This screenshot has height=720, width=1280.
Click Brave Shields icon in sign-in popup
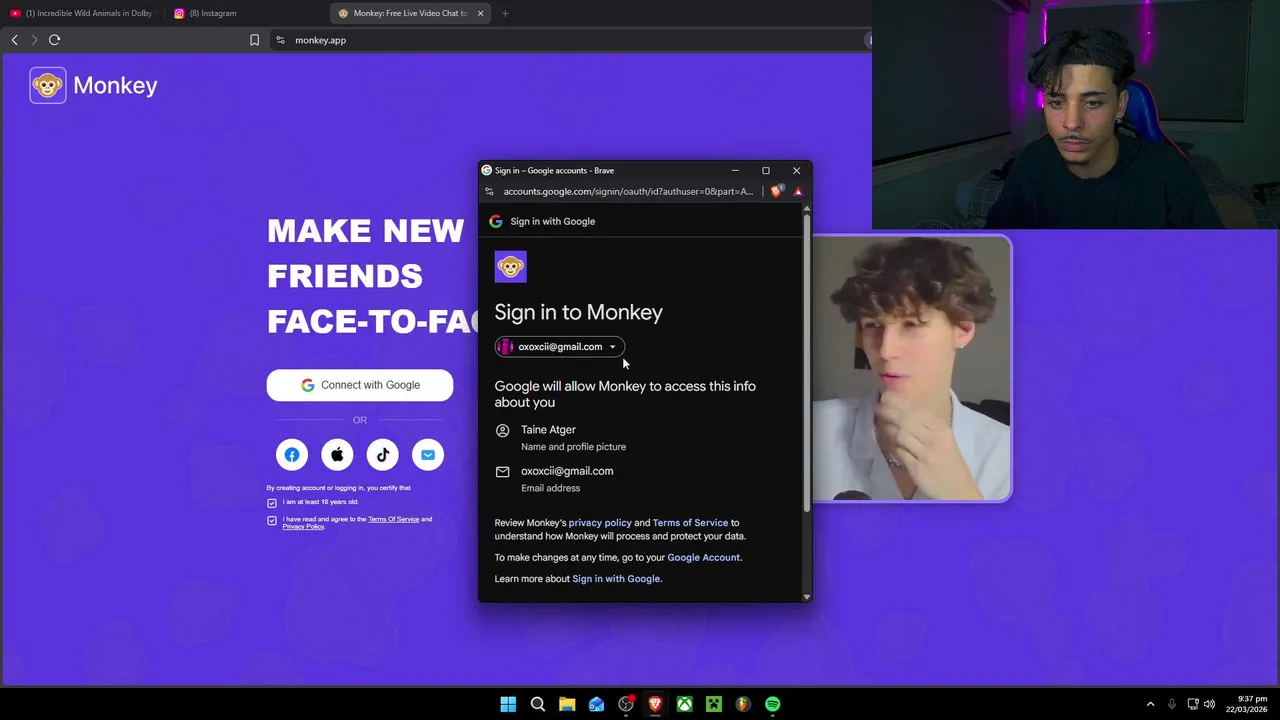(777, 191)
